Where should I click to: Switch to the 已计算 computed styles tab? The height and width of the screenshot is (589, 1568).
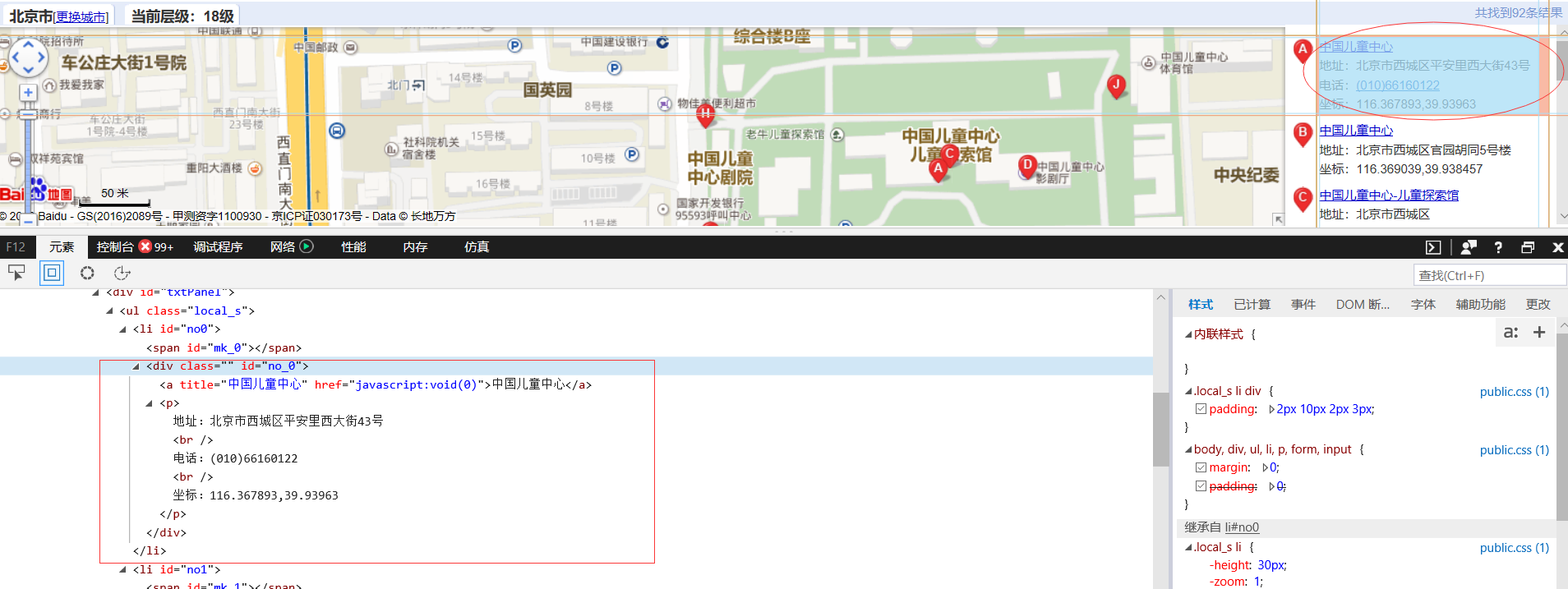pos(1252,304)
